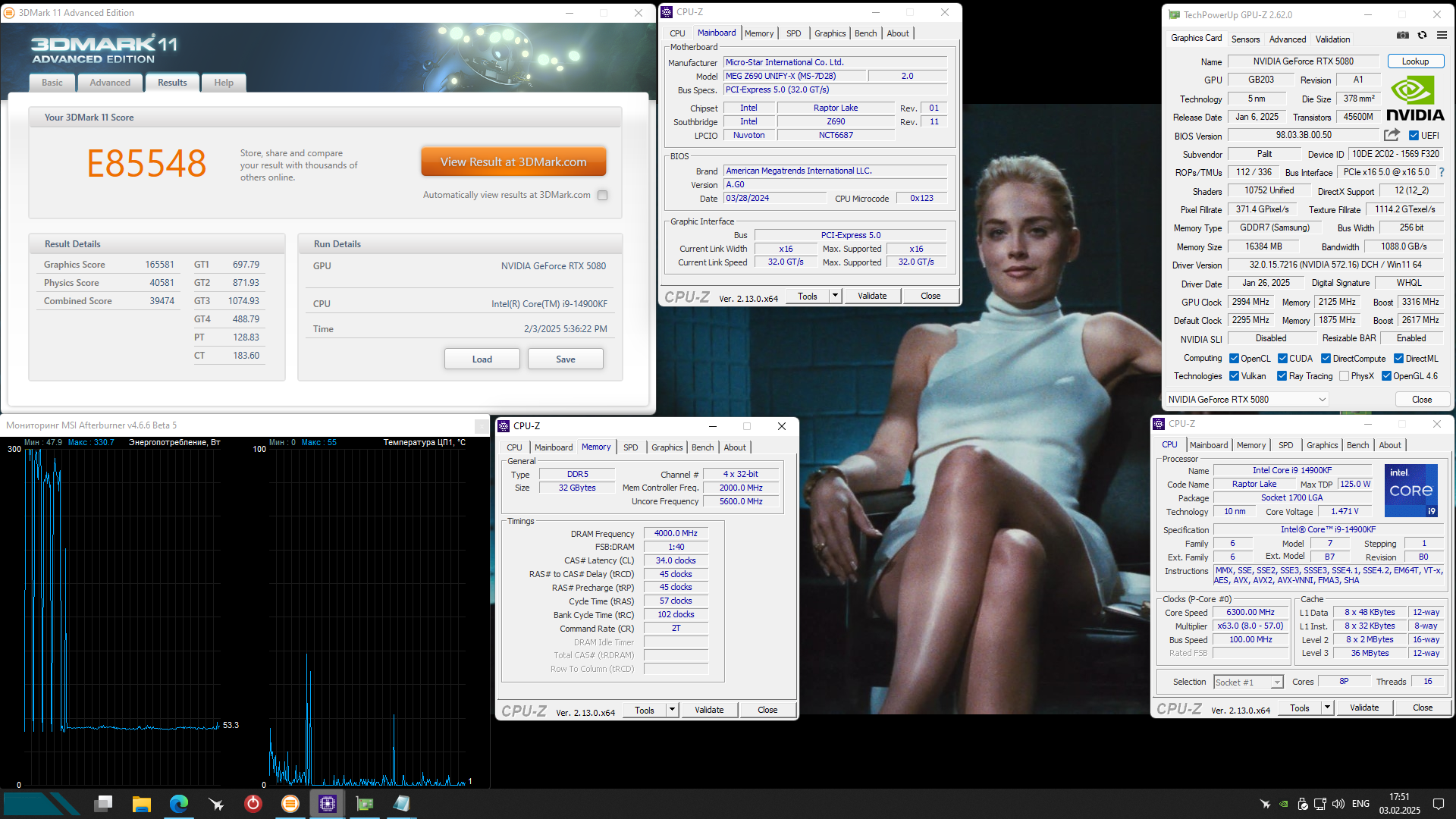This screenshot has width=1456, height=819.
Task: Open the GPU-Z hamburger menu
Action: (x=1442, y=35)
